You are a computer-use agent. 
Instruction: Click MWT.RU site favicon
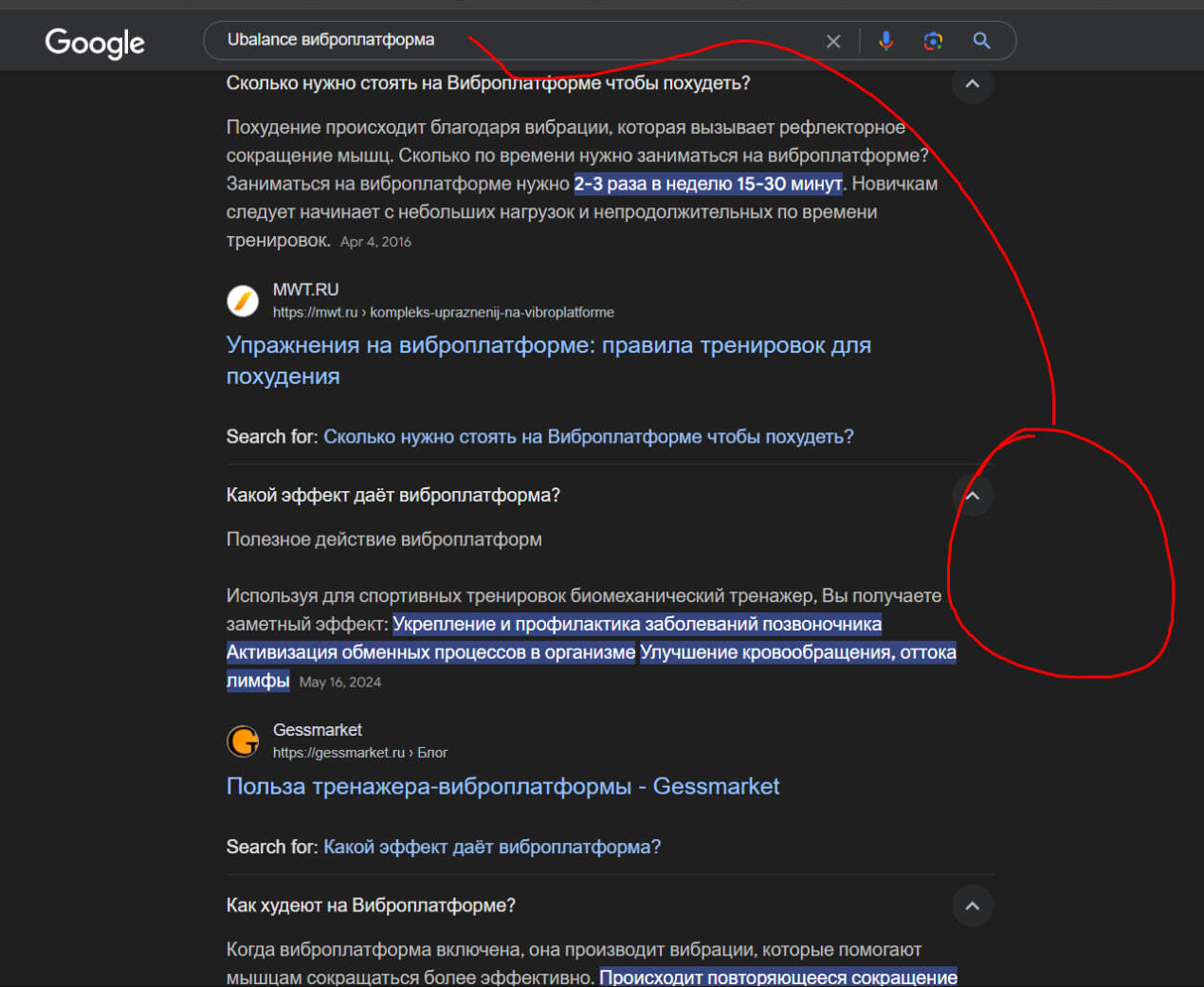[x=243, y=301]
